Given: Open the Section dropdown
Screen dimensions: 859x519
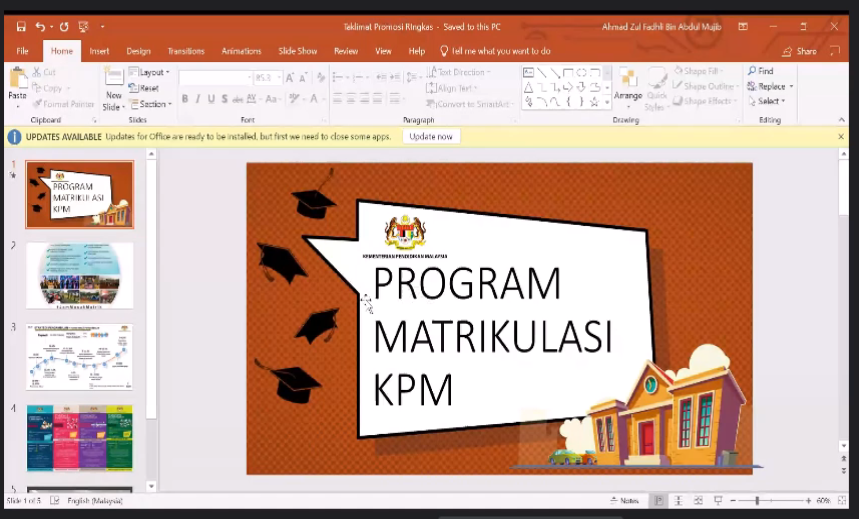Looking at the screenshot, I should (151, 104).
